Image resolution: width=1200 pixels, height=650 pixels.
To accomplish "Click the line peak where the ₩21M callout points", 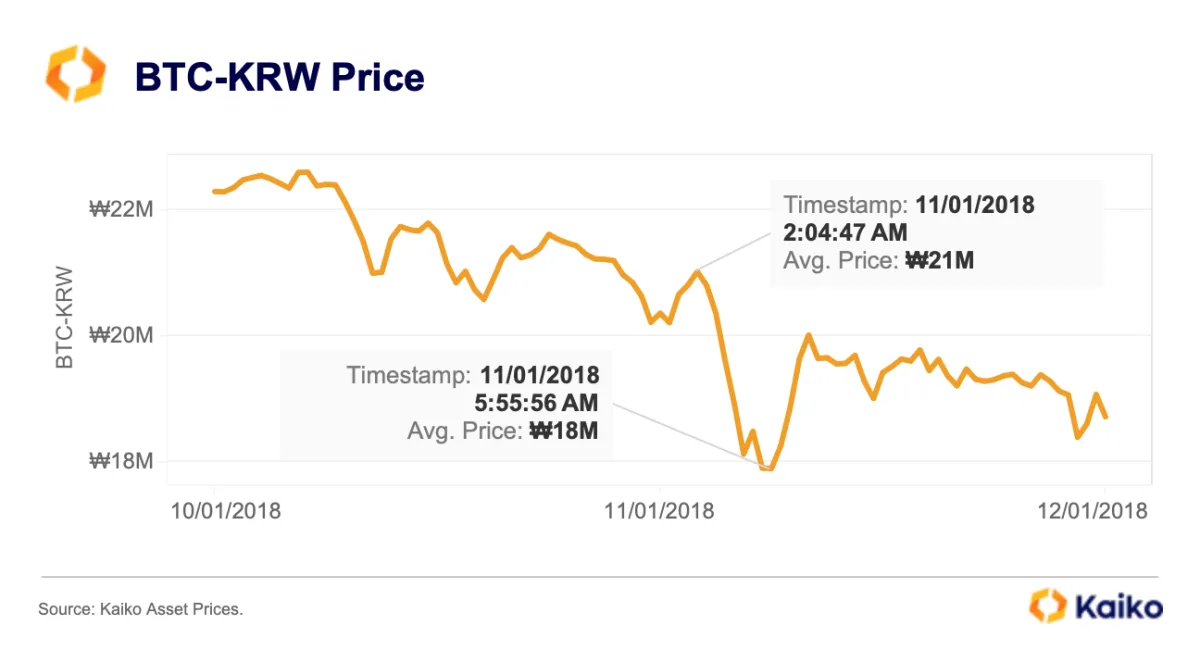I will tap(697, 271).
